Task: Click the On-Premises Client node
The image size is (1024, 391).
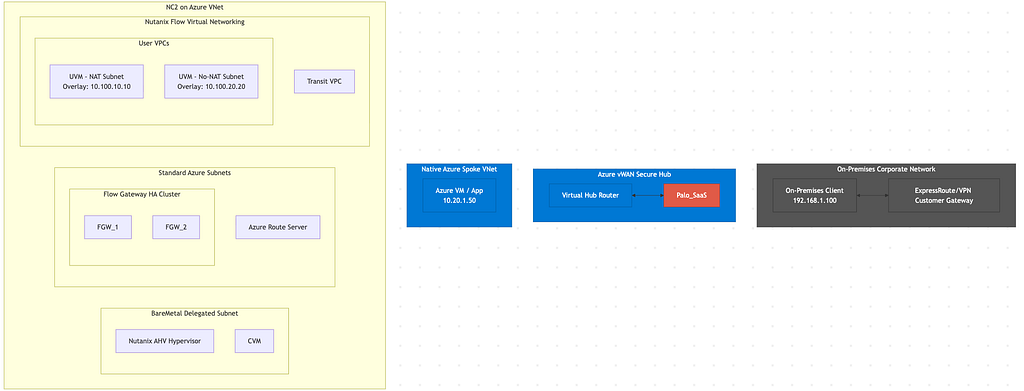Action: click(x=814, y=195)
